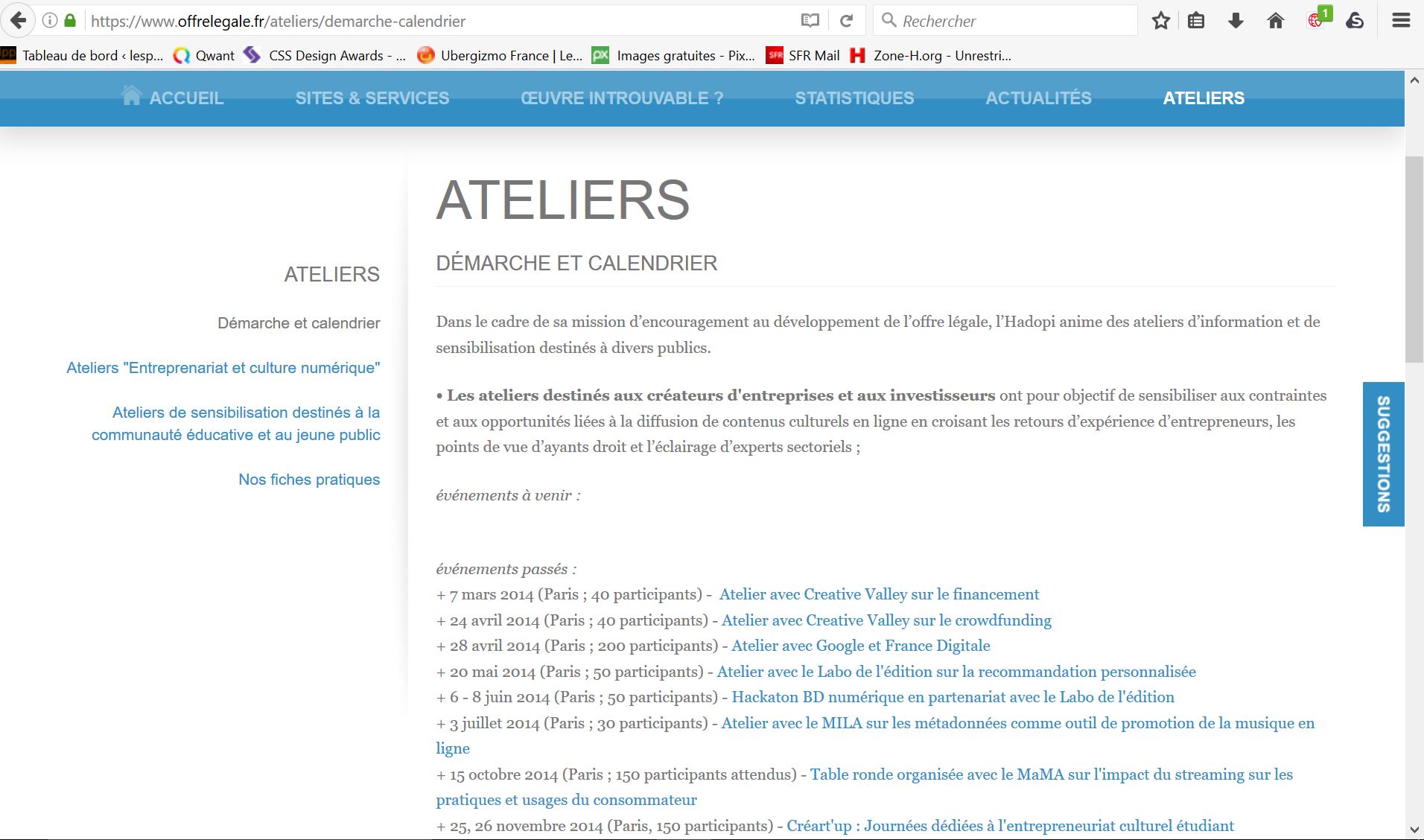The width and height of the screenshot is (1424, 840).
Task: Click the green secure padlock icon
Action: (x=70, y=21)
